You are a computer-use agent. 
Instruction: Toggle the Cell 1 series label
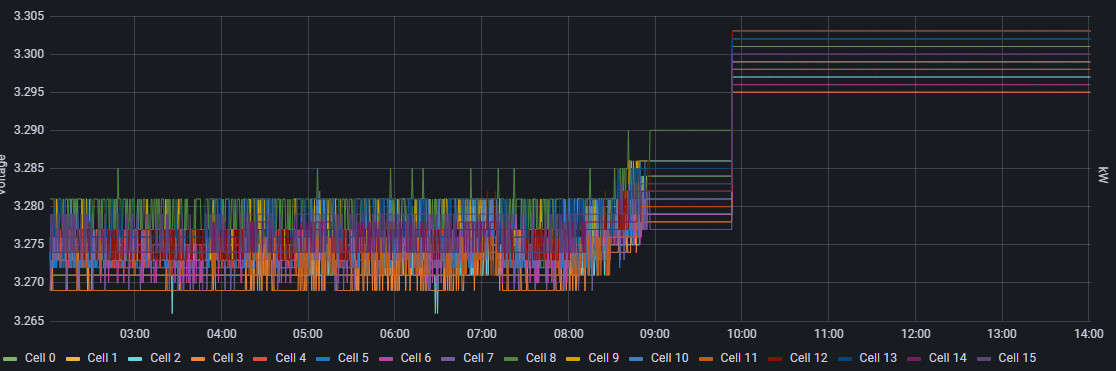102,357
